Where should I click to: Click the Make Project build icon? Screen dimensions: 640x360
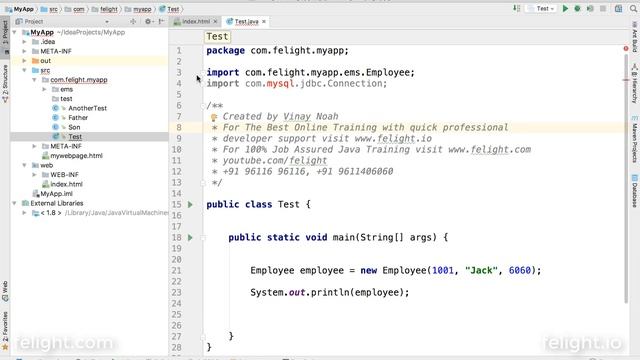point(516,9)
